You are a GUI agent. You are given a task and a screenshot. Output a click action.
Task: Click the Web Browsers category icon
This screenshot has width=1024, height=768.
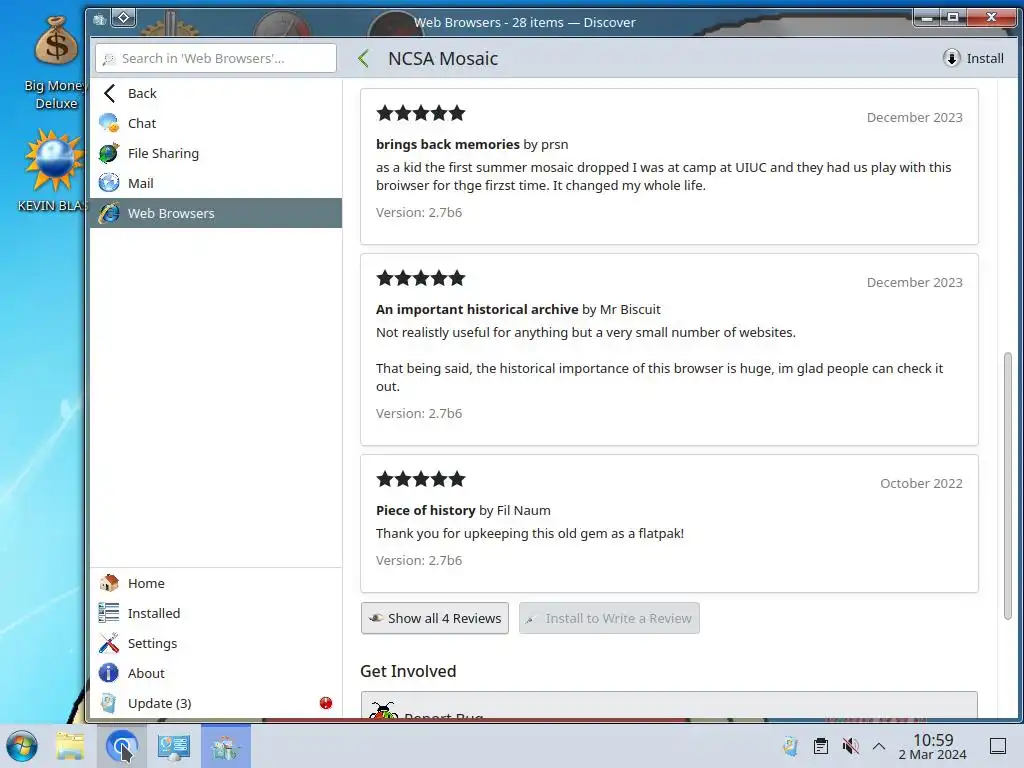109,213
